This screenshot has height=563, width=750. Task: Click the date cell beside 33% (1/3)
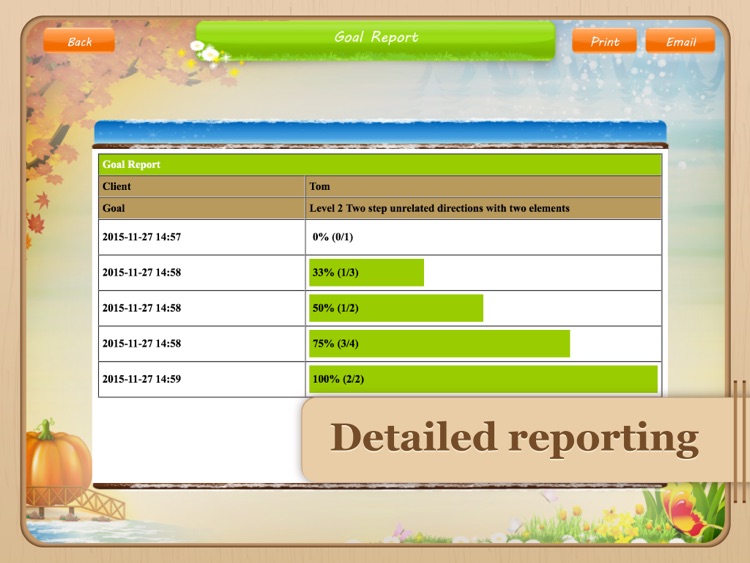pyautogui.click(x=201, y=273)
